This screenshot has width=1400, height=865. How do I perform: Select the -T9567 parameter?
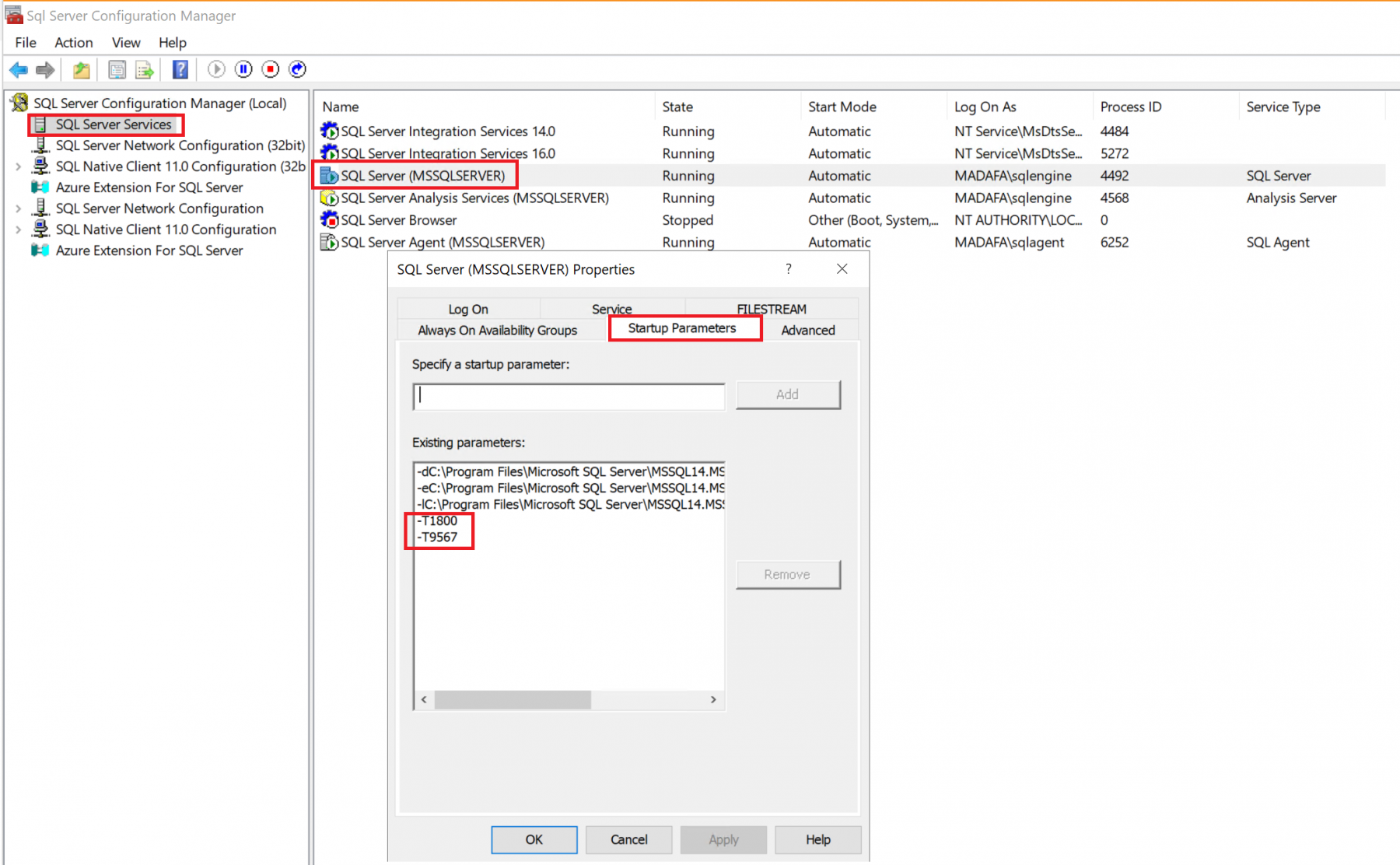[x=437, y=538]
